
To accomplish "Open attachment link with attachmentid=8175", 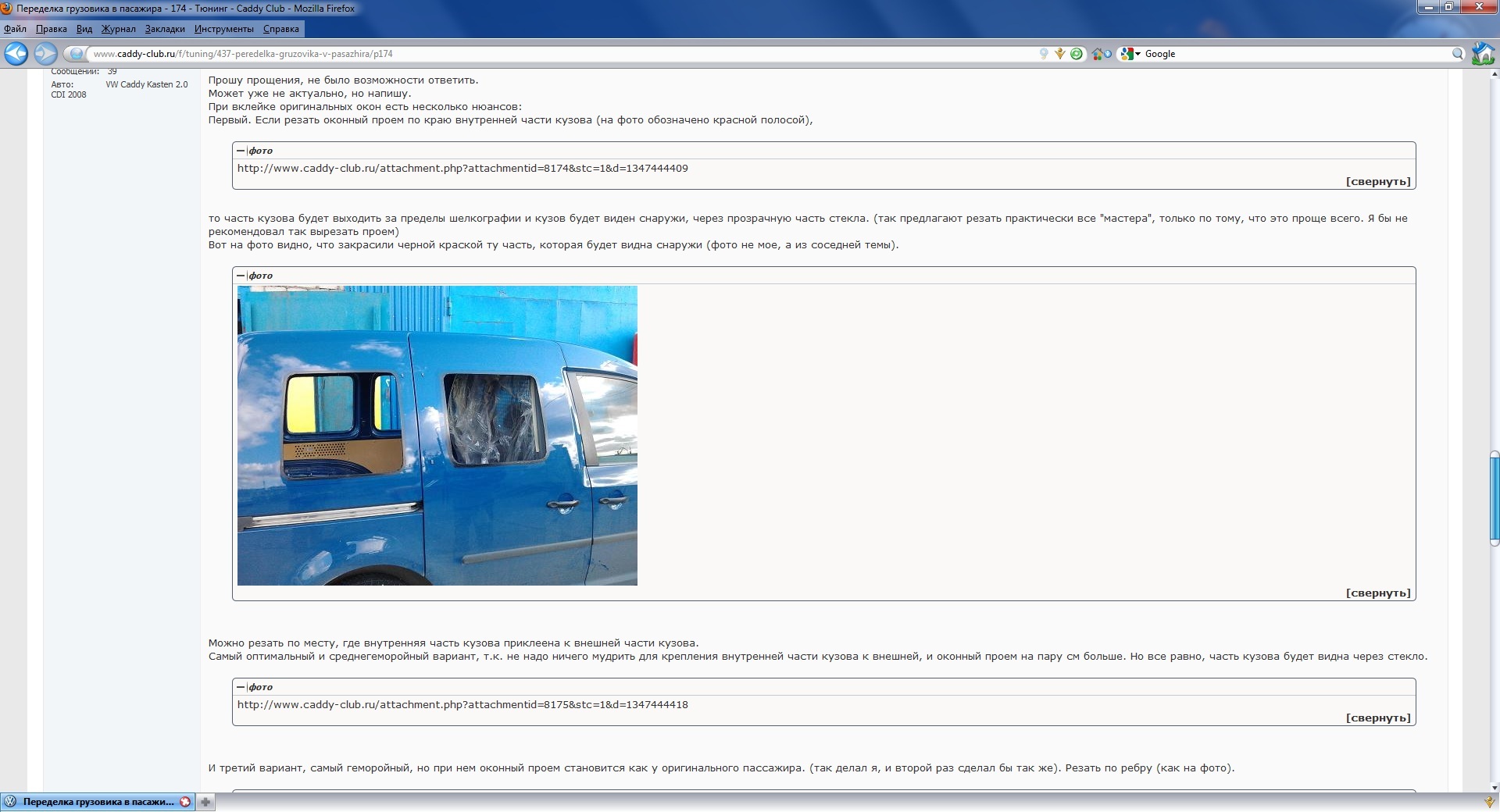I will click(462, 704).
